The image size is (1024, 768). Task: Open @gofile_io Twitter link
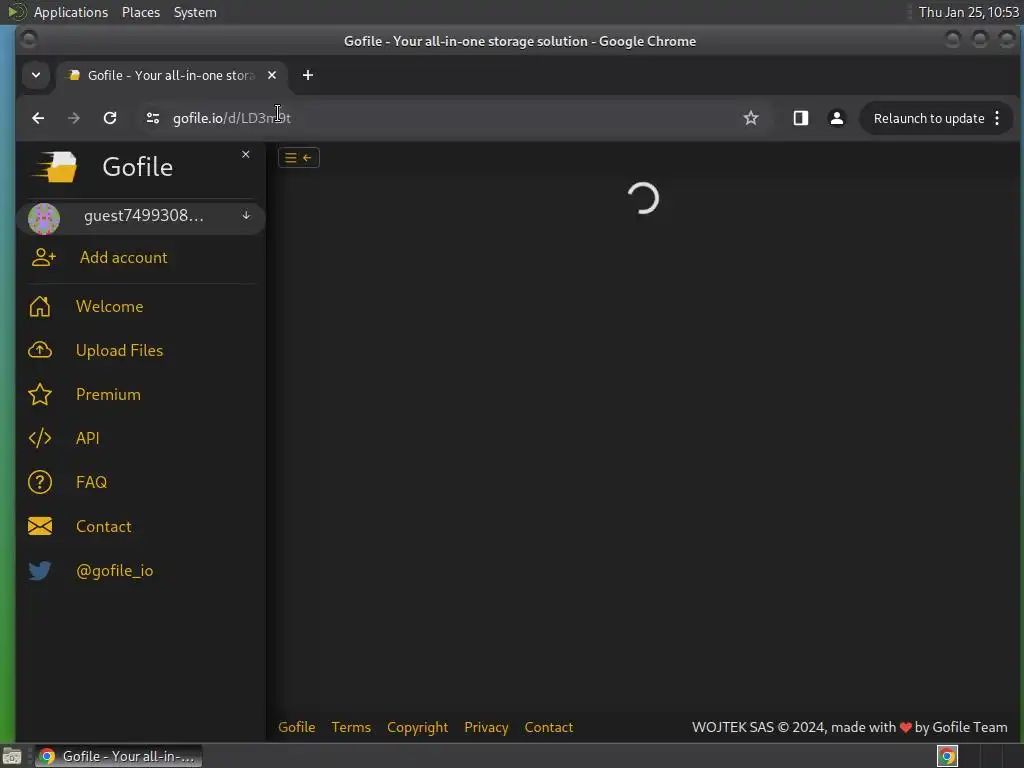[x=114, y=571]
